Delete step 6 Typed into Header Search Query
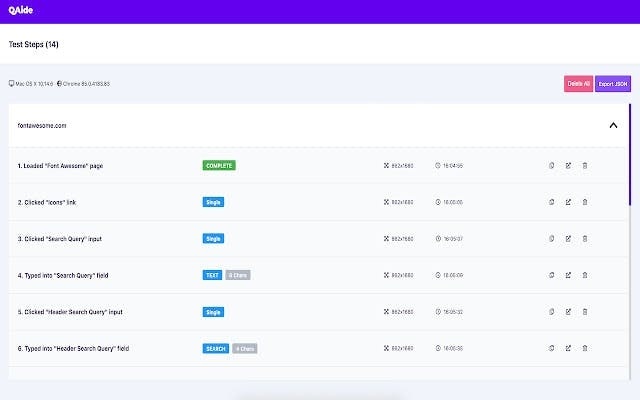The image size is (640, 400). (585, 348)
